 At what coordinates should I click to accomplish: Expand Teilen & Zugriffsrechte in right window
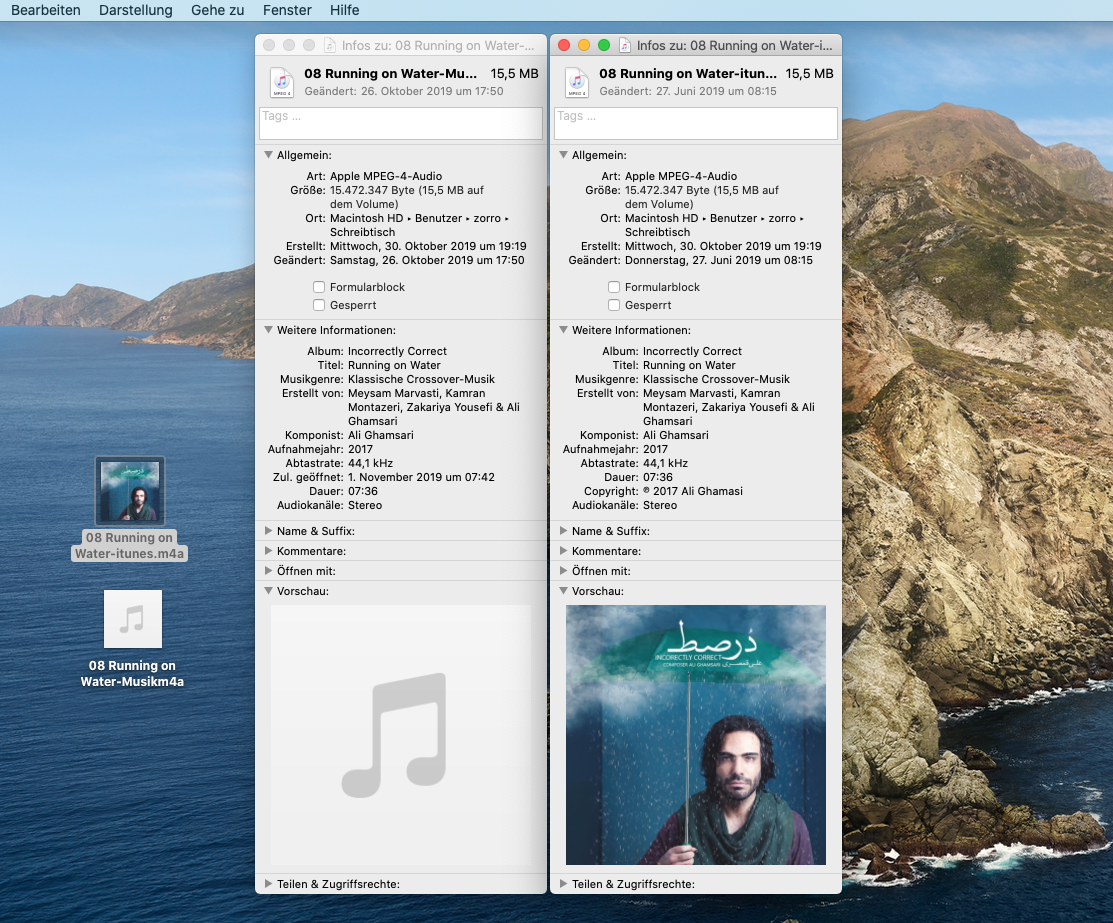[x=564, y=884]
